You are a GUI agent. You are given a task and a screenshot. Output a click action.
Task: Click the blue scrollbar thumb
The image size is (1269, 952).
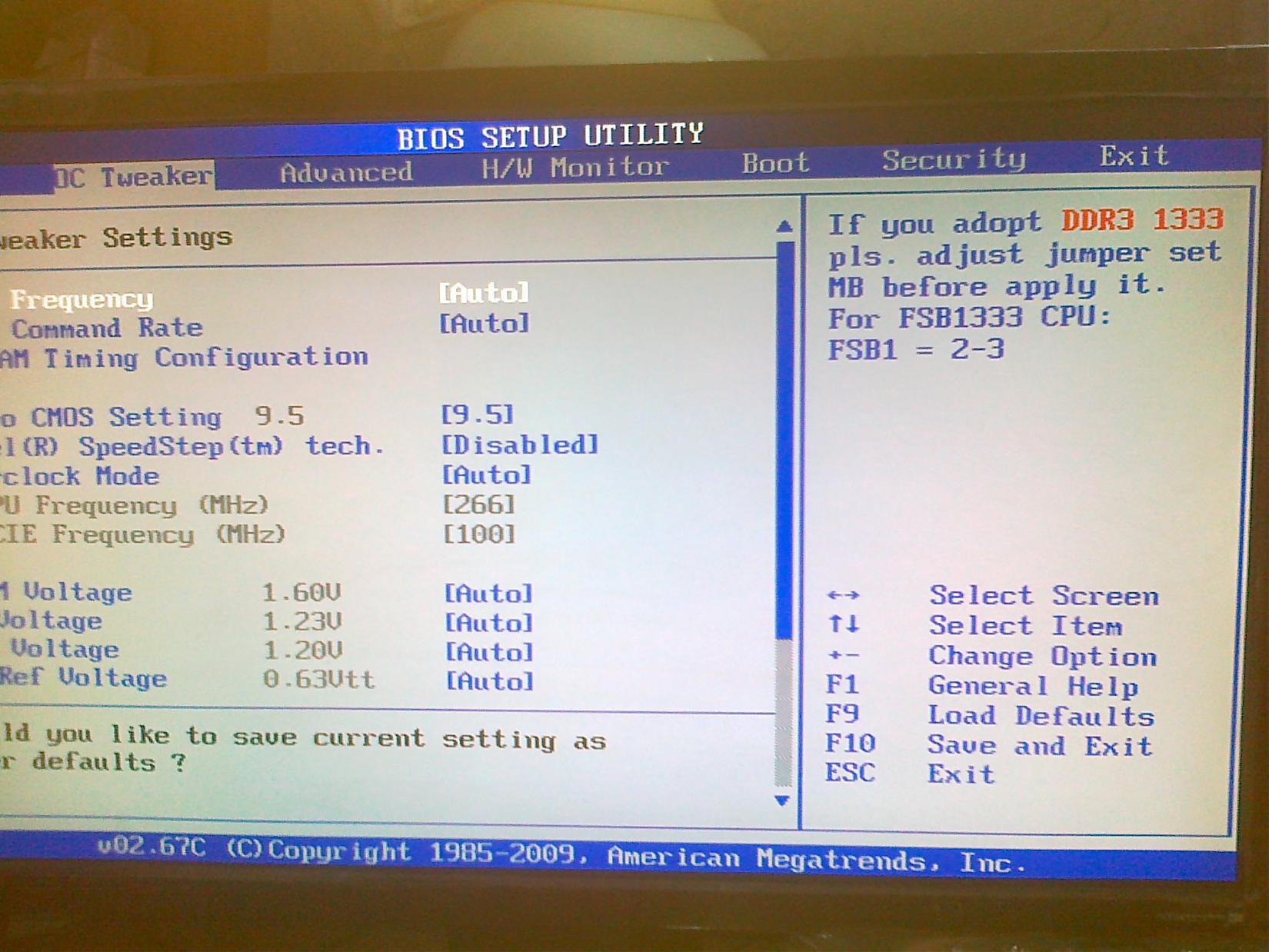tap(784, 440)
